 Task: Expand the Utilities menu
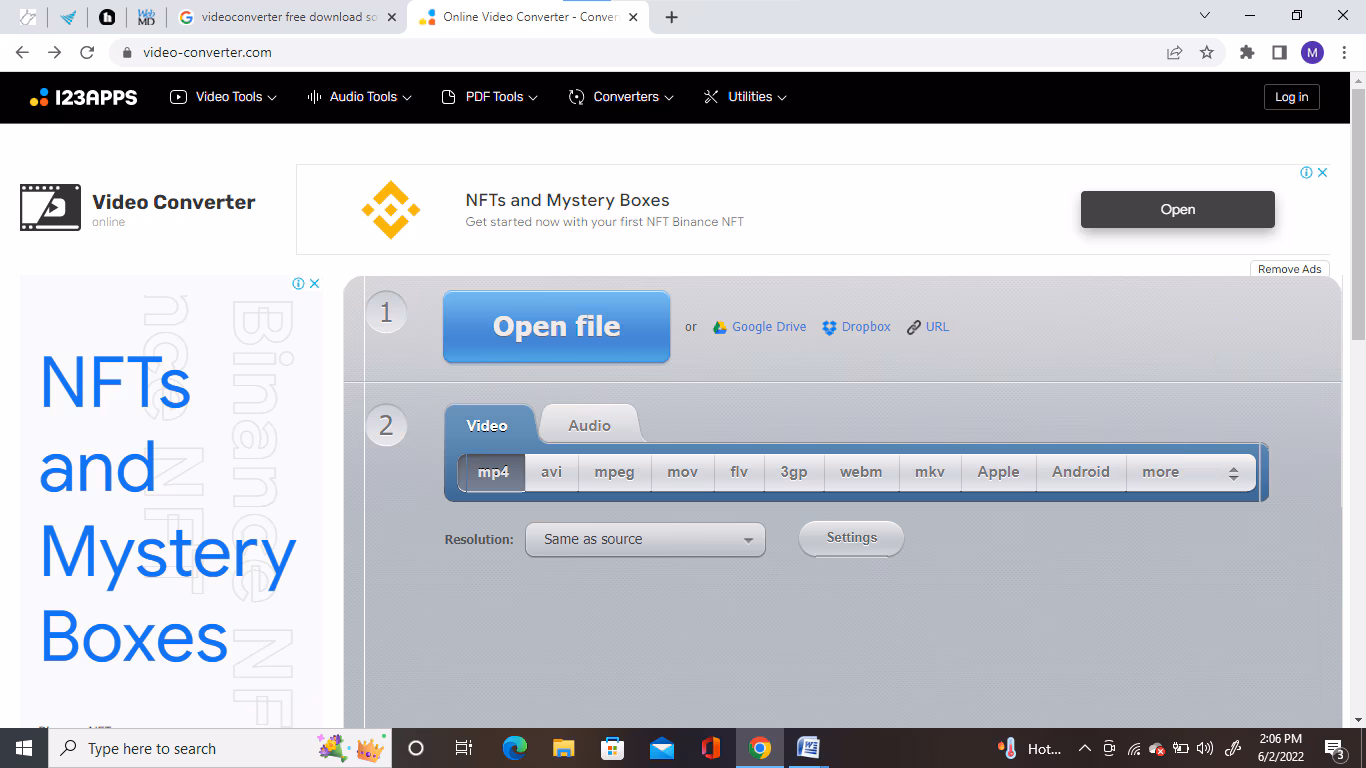point(745,97)
